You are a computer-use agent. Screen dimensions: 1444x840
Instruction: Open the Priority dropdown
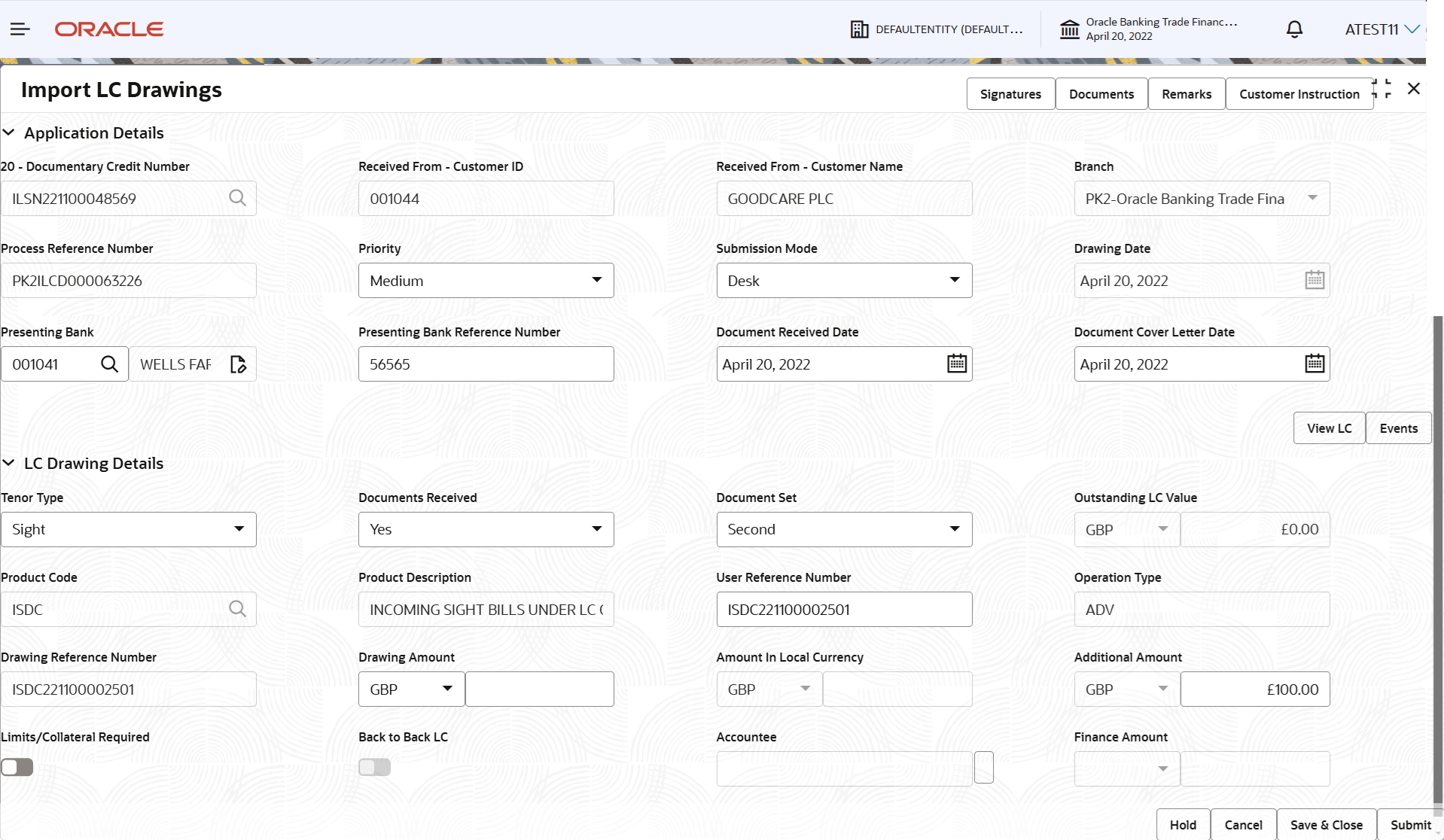click(597, 280)
